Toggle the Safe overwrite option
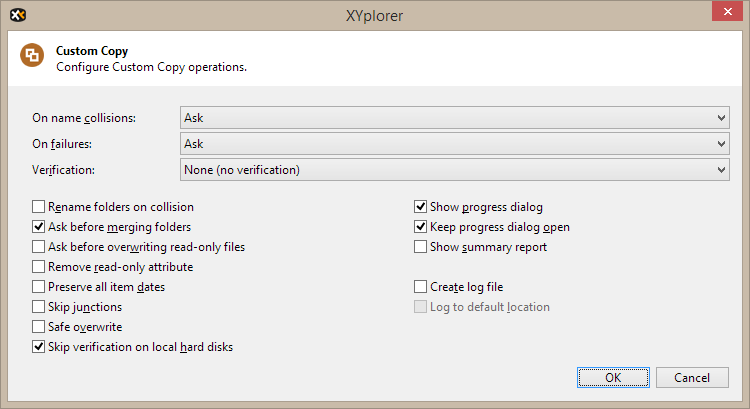The width and height of the screenshot is (750, 409). pos(39,327)
